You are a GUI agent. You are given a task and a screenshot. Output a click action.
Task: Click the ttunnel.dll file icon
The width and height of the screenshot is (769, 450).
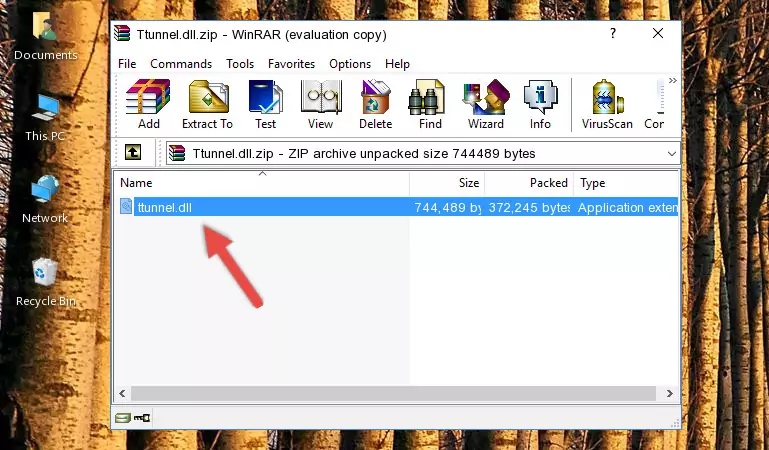pyautogui.click(x=126, y=207)
